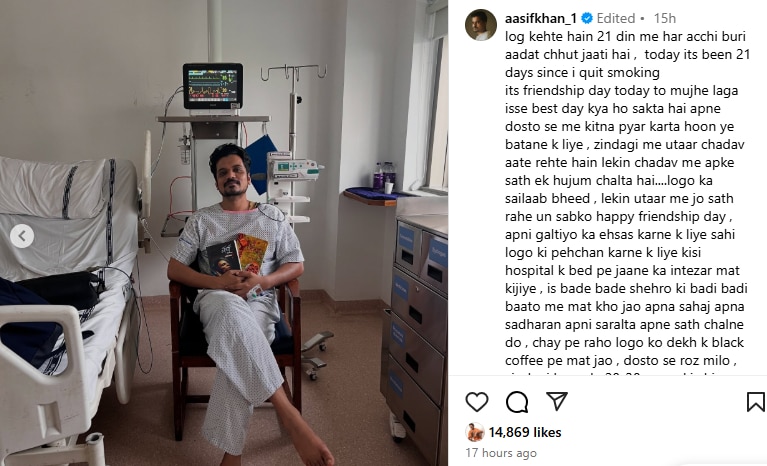View the list of 14,869 likes
Viewport: 767px width, 466px height.
coord(524,432)
